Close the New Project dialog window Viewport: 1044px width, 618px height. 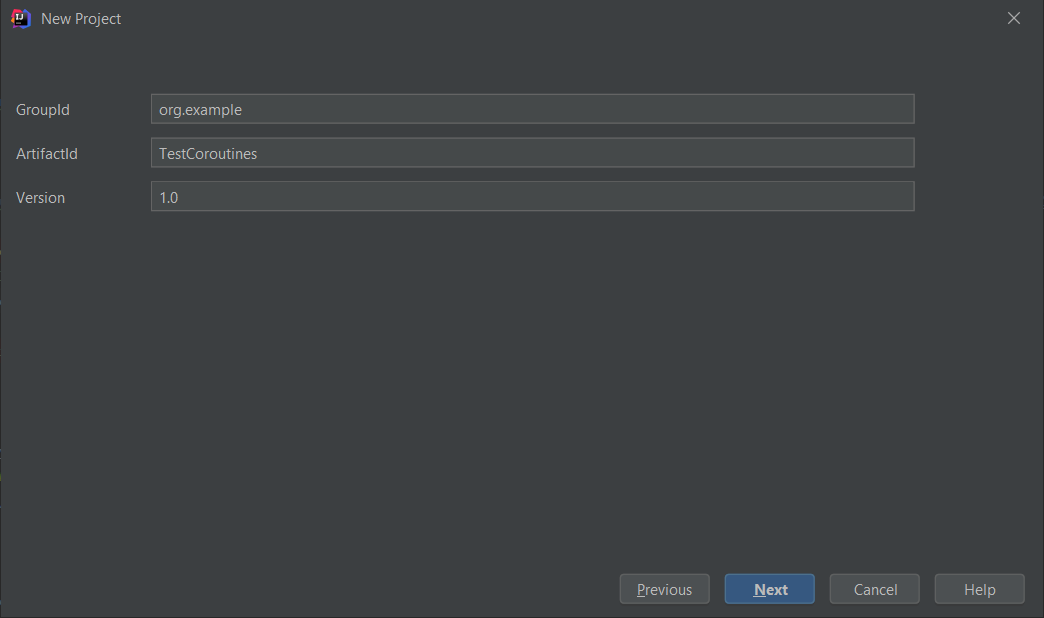(1014, 18)
